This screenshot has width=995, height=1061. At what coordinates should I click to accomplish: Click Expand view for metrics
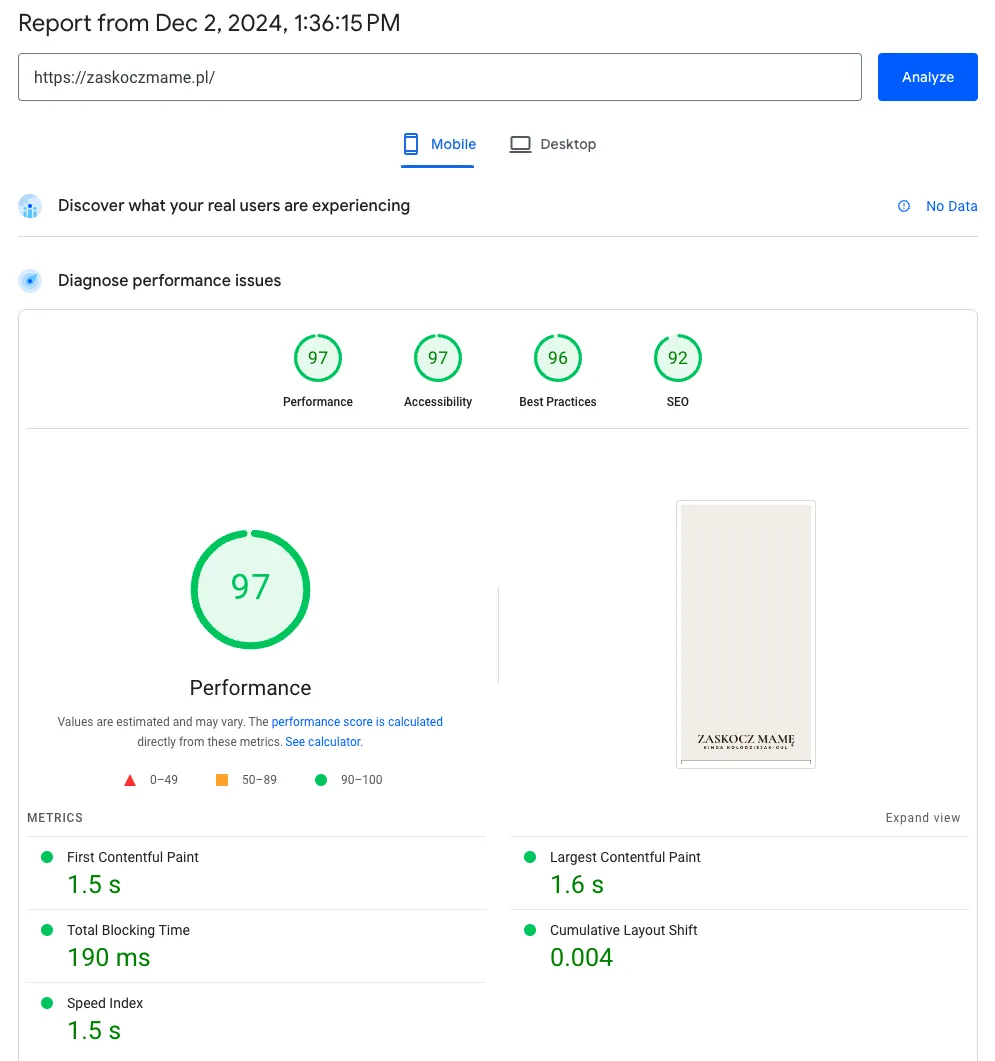click(x=922, y=818)
